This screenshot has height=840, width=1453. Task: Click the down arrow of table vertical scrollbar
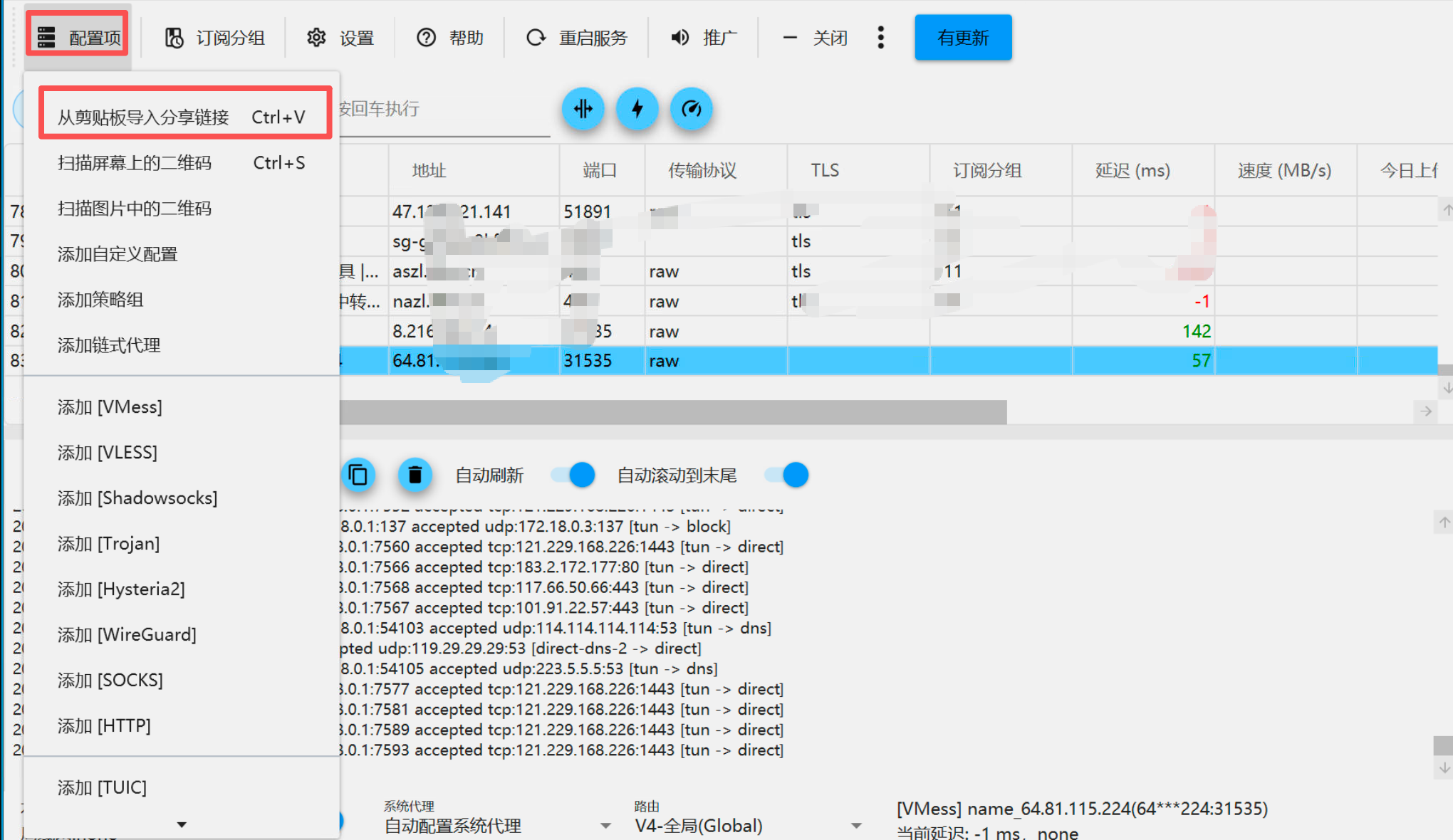(1446, 389)
